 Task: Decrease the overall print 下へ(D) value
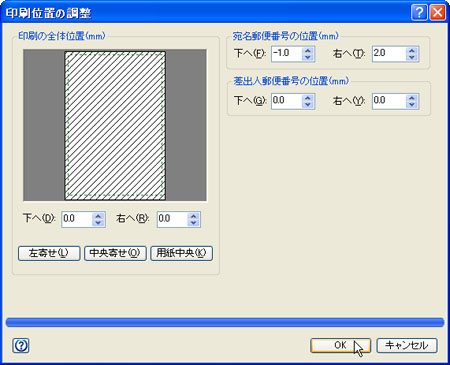[98, 223]
